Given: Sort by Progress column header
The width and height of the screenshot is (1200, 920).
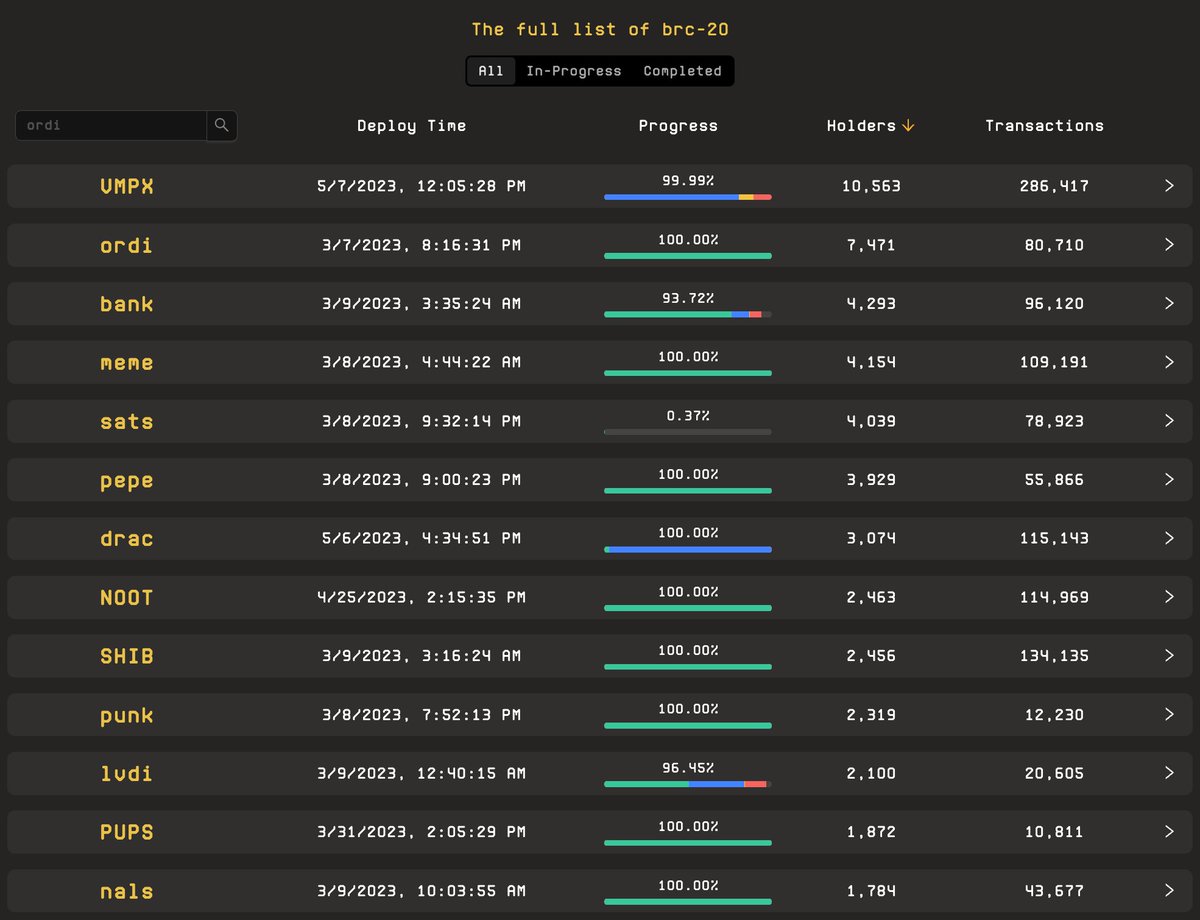Looking at the screenshot, I should click(678, 126).
